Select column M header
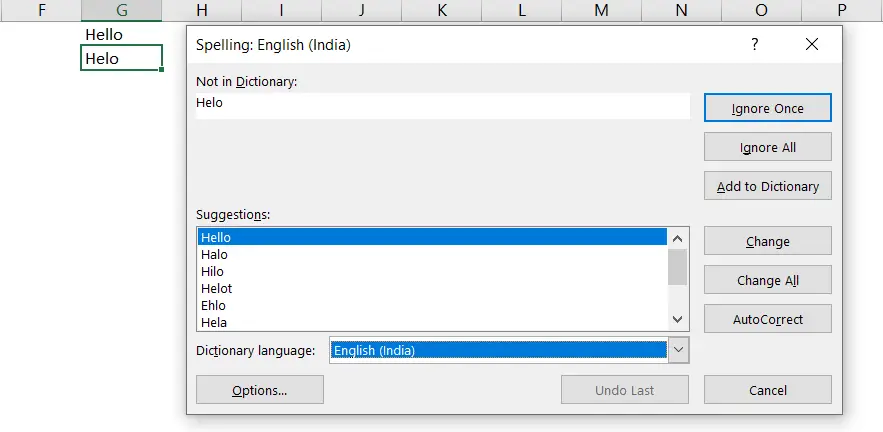This screenshot has width=883, height=432. [601, 10]
